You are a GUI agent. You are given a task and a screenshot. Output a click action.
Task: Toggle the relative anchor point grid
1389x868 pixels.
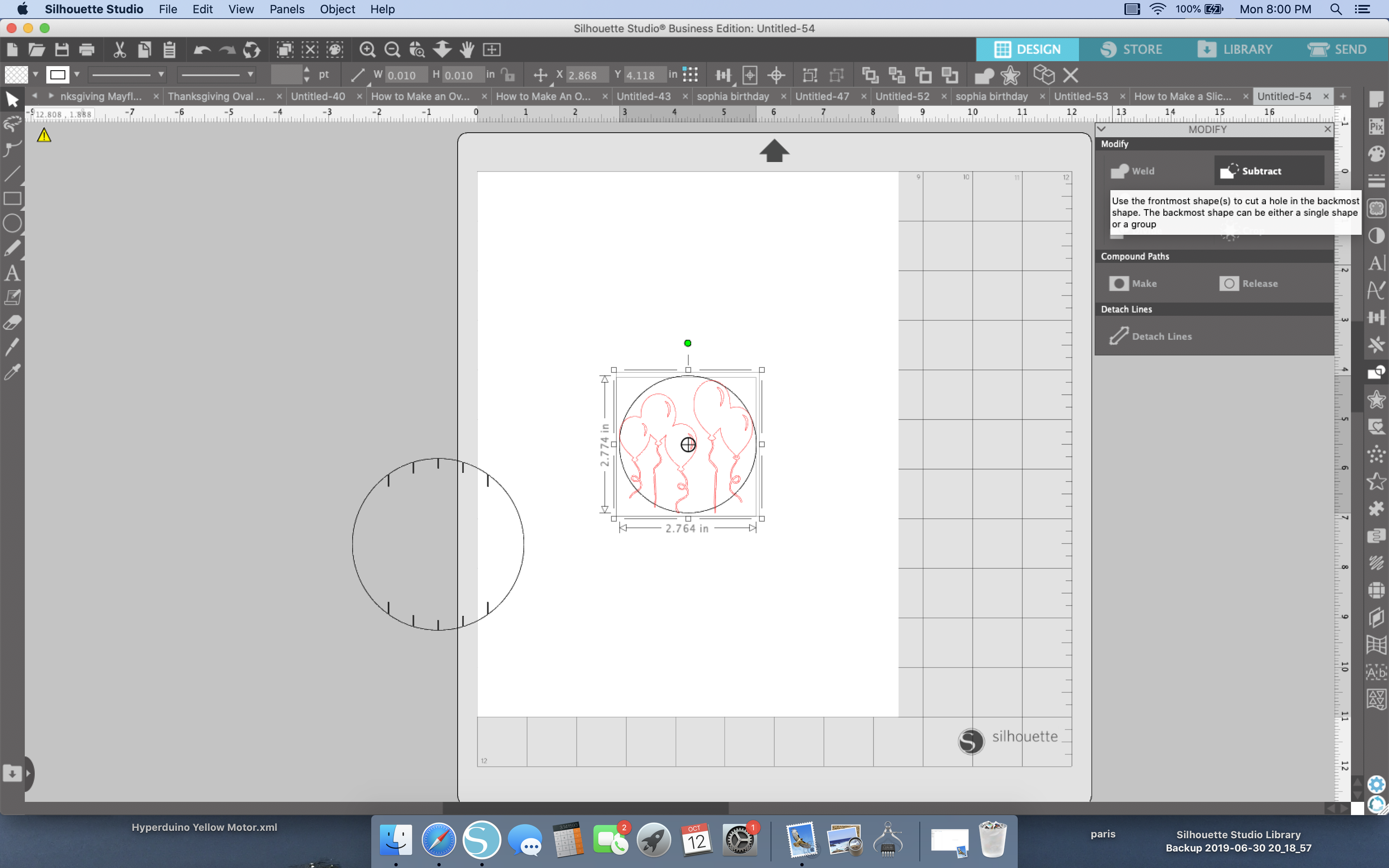690,75
